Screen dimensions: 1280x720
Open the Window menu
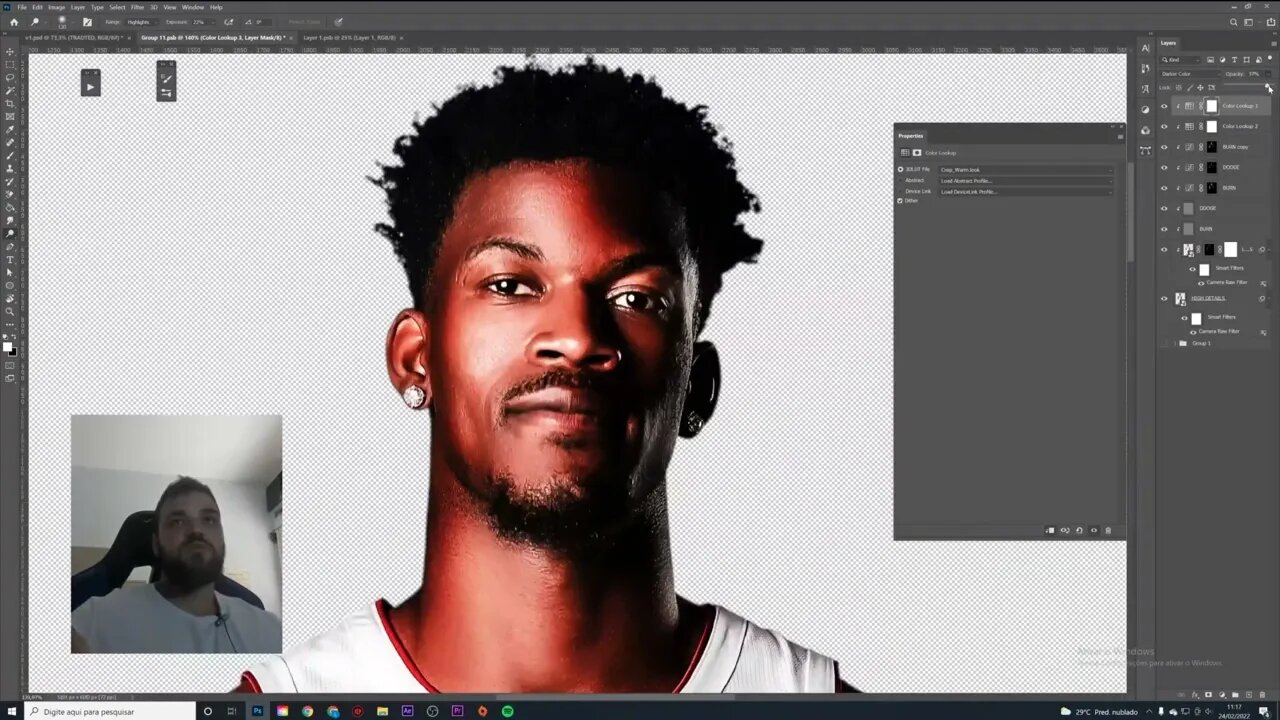193,7
